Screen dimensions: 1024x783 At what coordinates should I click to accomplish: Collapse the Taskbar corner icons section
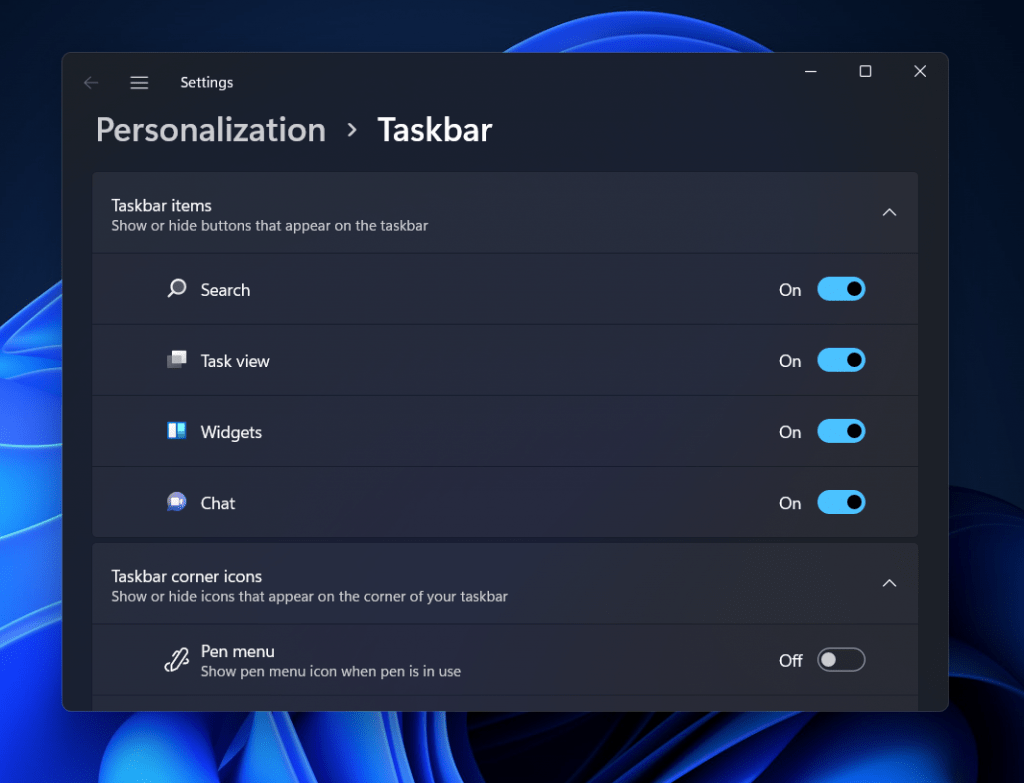coord(889,583)
